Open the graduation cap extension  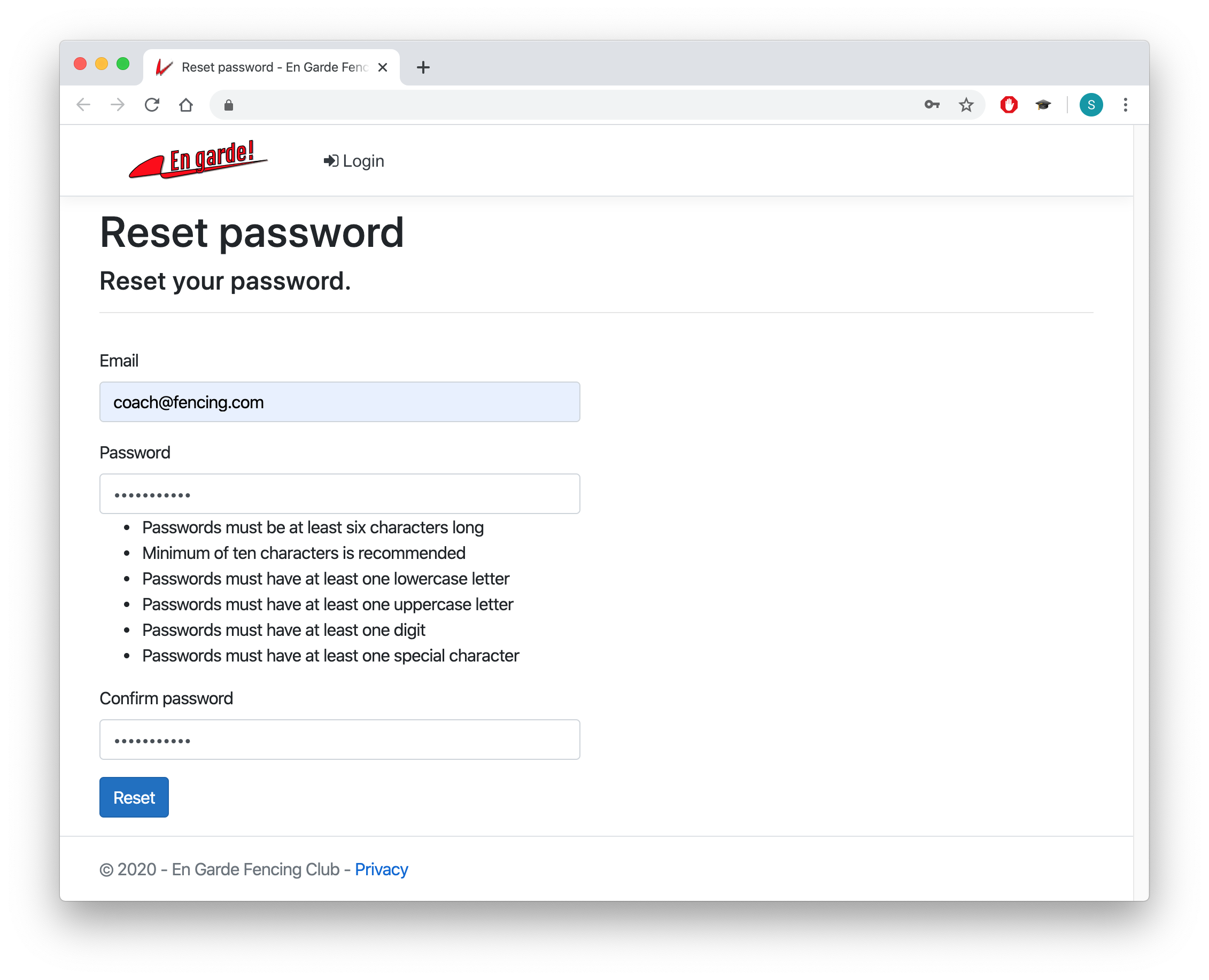[x=1043, y=105]
